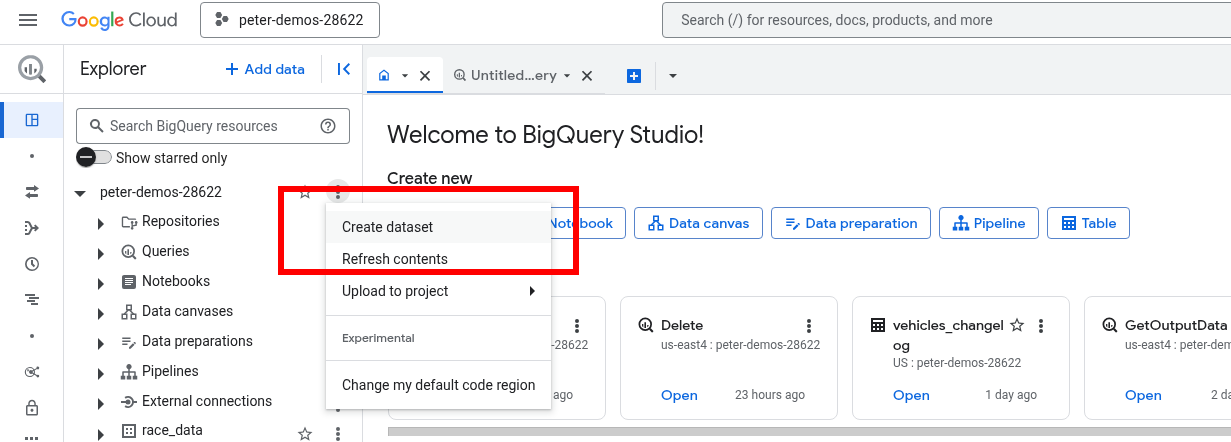Select Change my default code region
This screenshot has height=442, width=1231.
[438, 385]
